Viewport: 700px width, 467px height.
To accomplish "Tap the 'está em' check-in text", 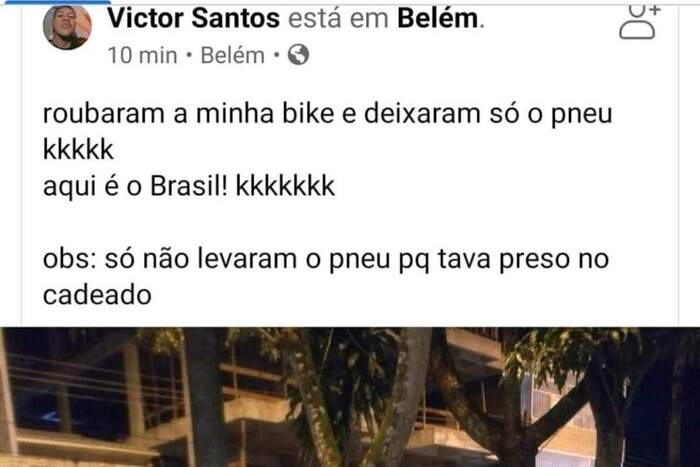I will point(338,18).
